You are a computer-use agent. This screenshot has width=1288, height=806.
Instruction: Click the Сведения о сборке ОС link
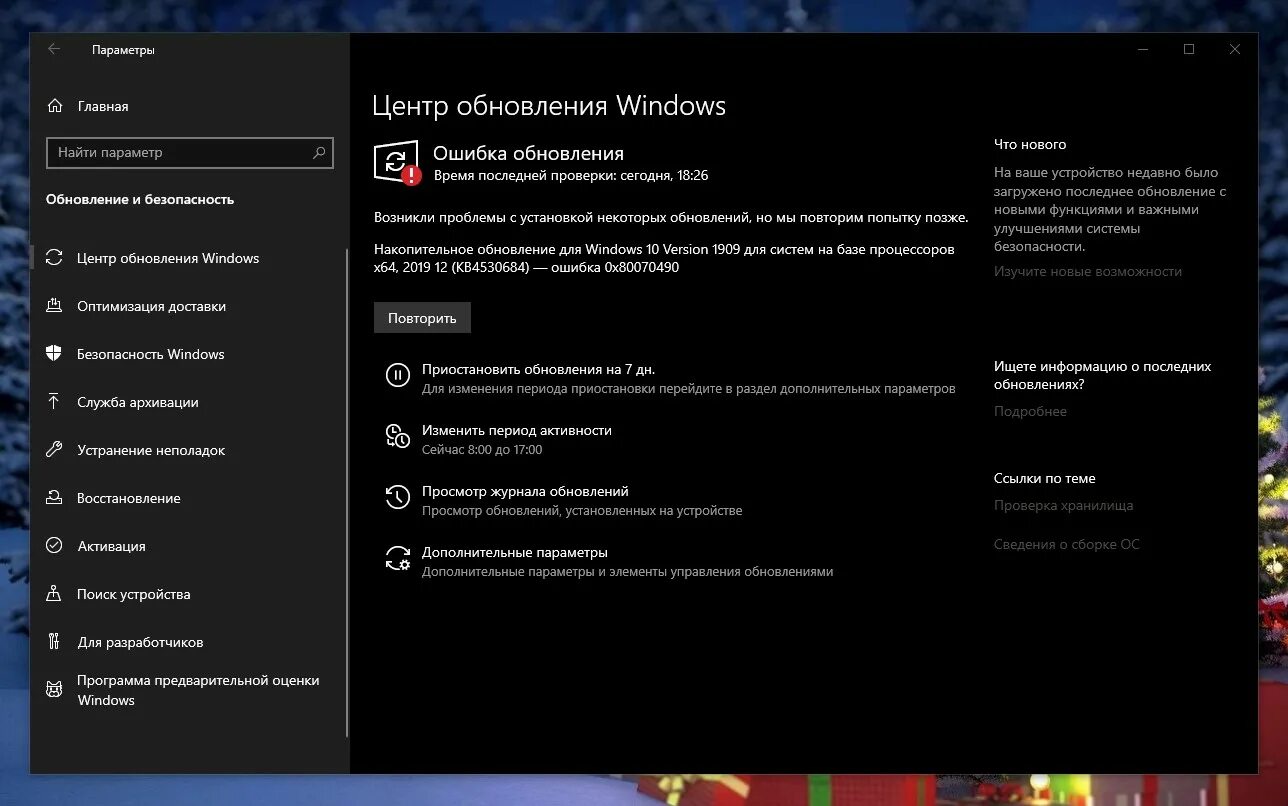point(1066,544)
